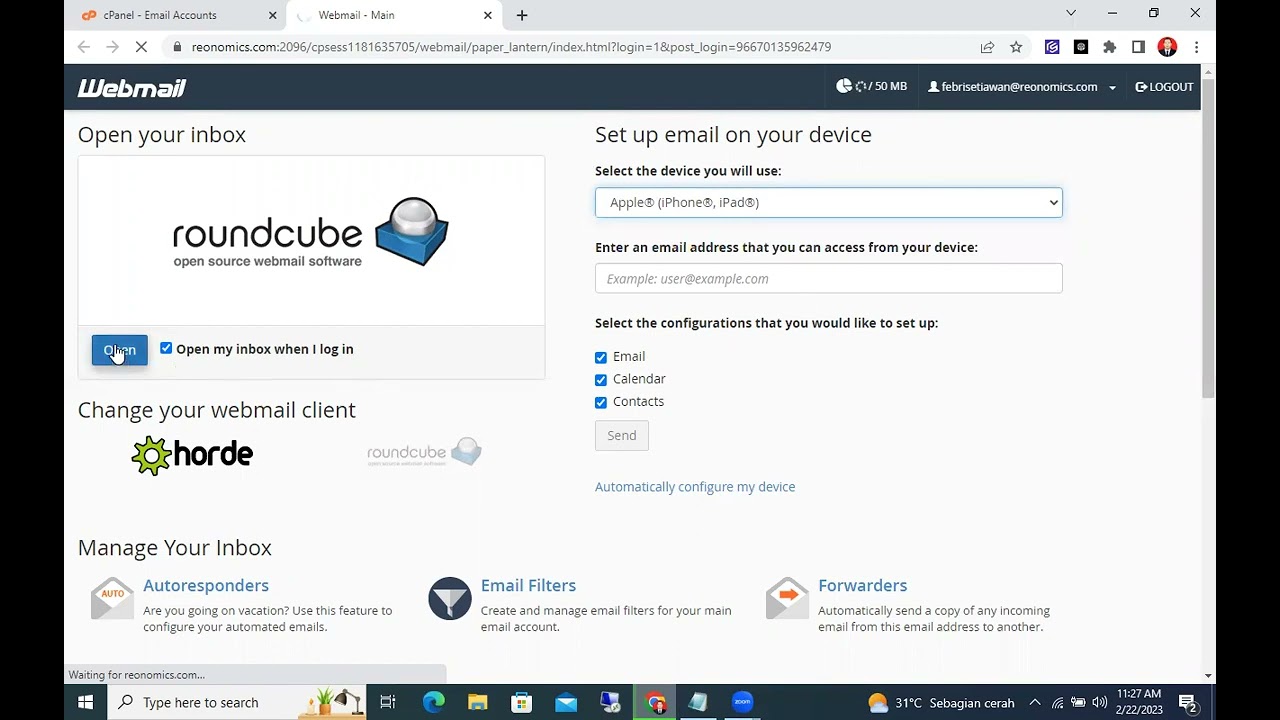
Task: Click the LOGOUT link
Action: click(1165, 87)
